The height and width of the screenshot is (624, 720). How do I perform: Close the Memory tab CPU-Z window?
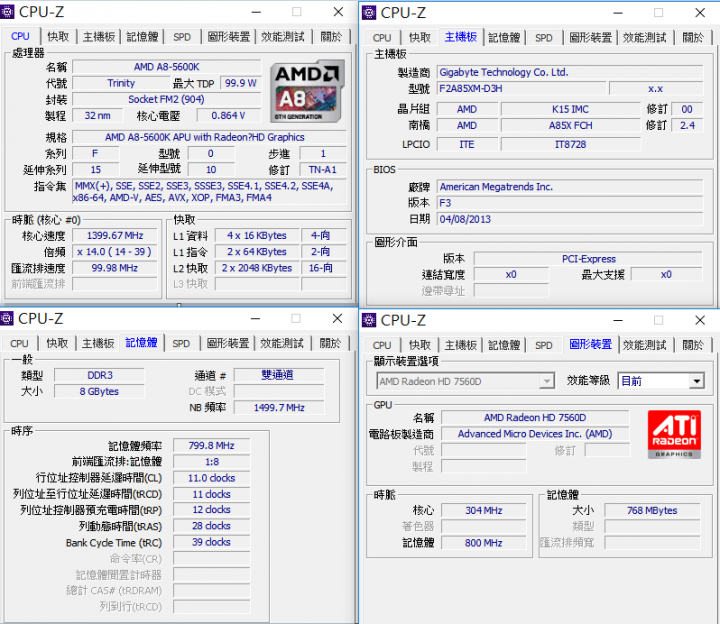338,319
